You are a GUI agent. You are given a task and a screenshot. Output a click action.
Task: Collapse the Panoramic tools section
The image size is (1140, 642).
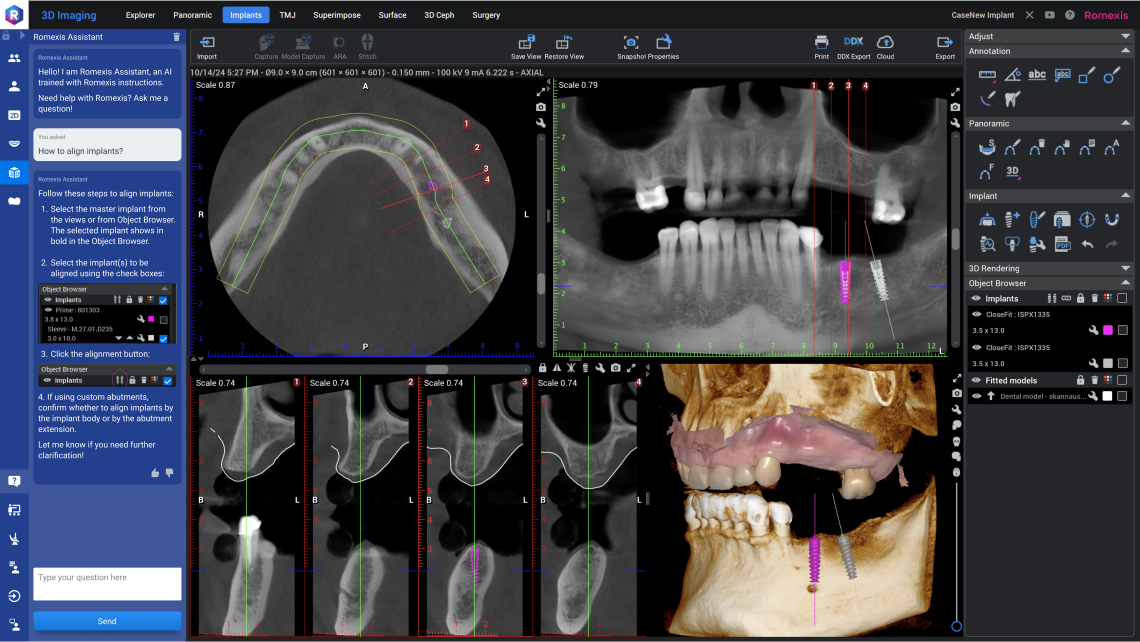click(x=1125, y=123)
